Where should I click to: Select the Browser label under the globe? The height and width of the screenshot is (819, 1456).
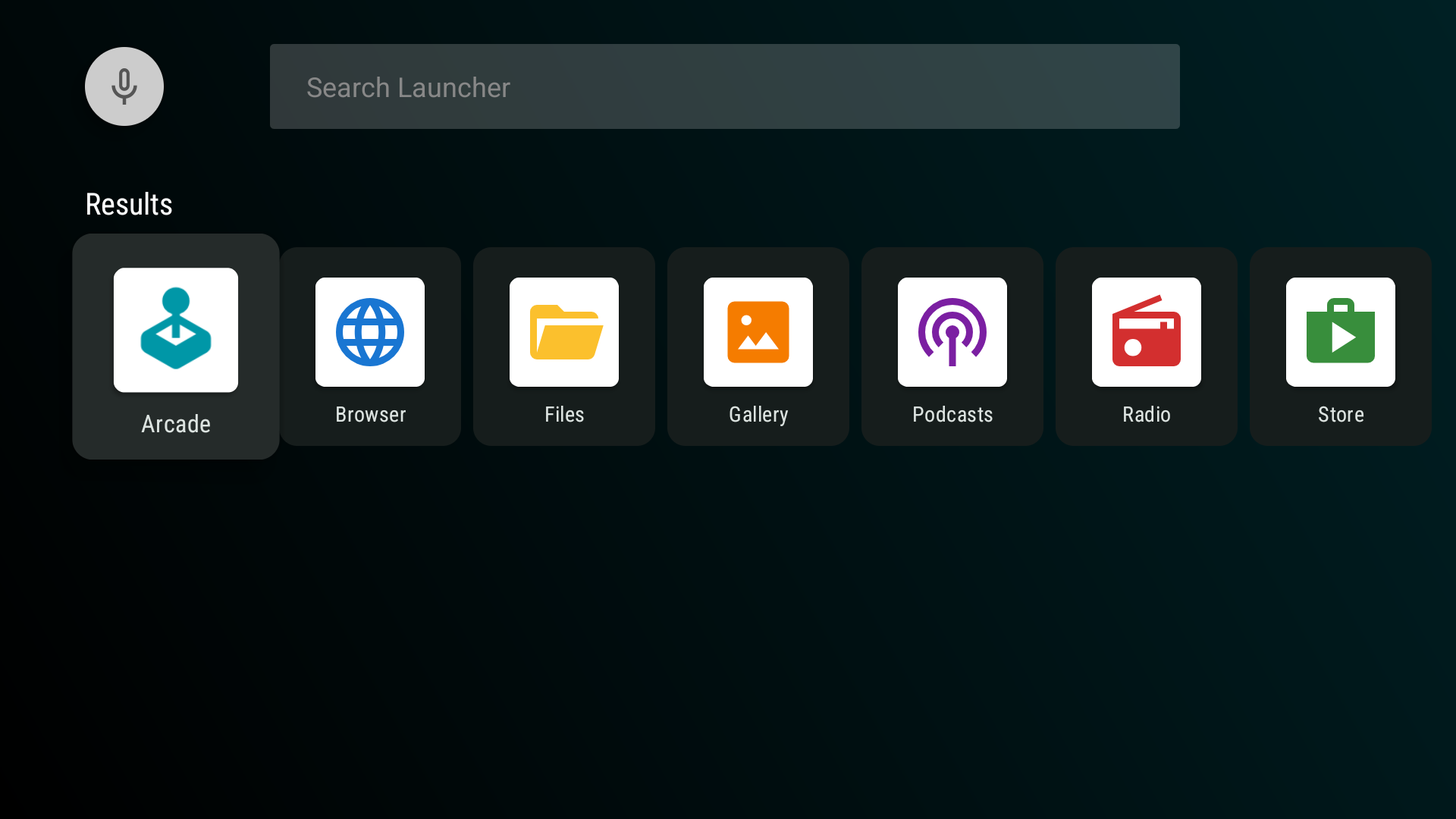(371, 415)
